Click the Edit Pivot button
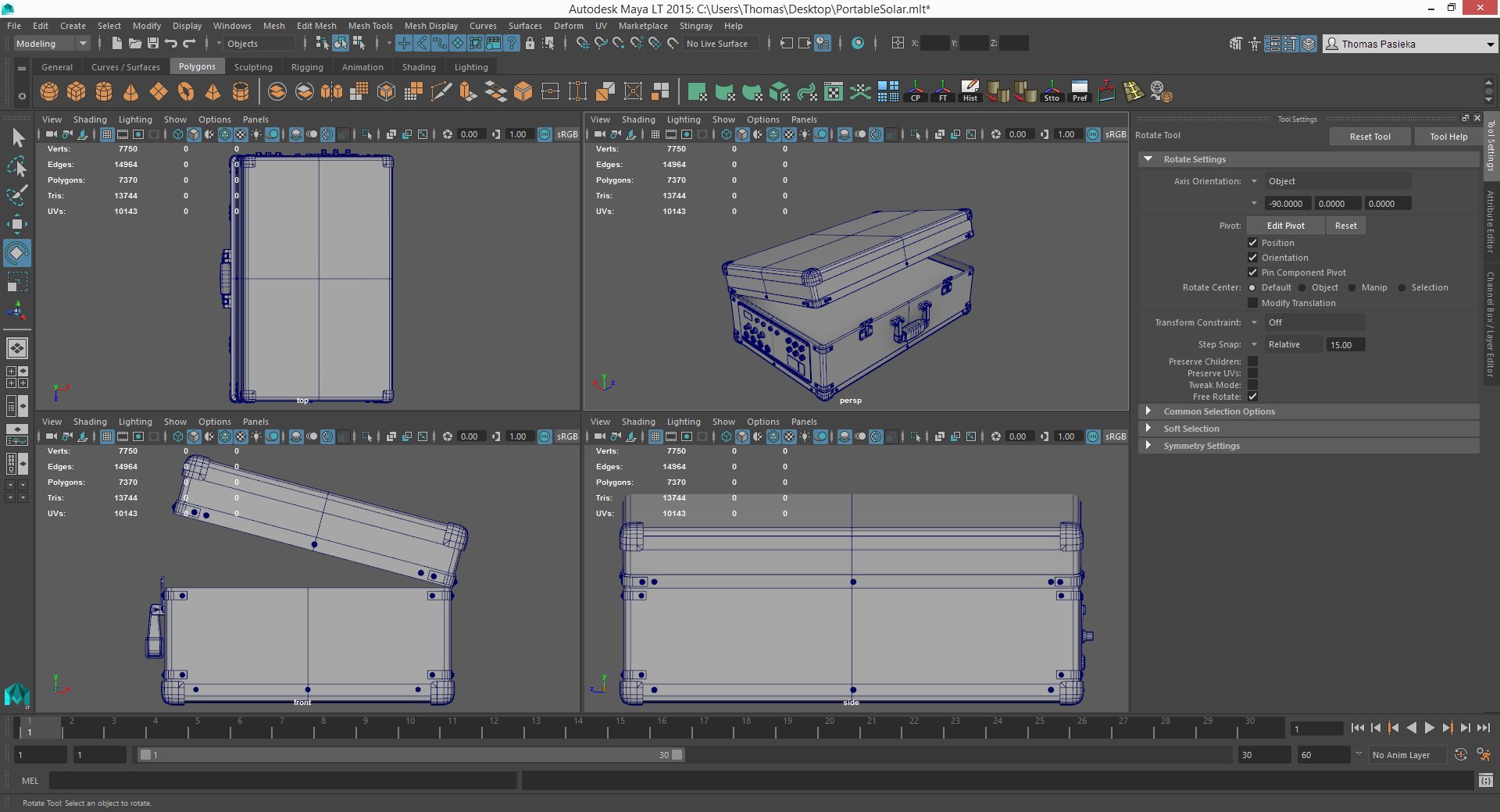Screen dimensions: 1500x812 tap(1285, 226)
